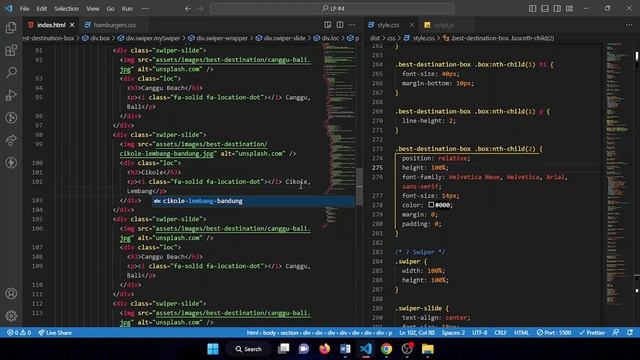Open File Explorer from the taskbar
Viewport: 640px width, 360px height.
[427, 349]
